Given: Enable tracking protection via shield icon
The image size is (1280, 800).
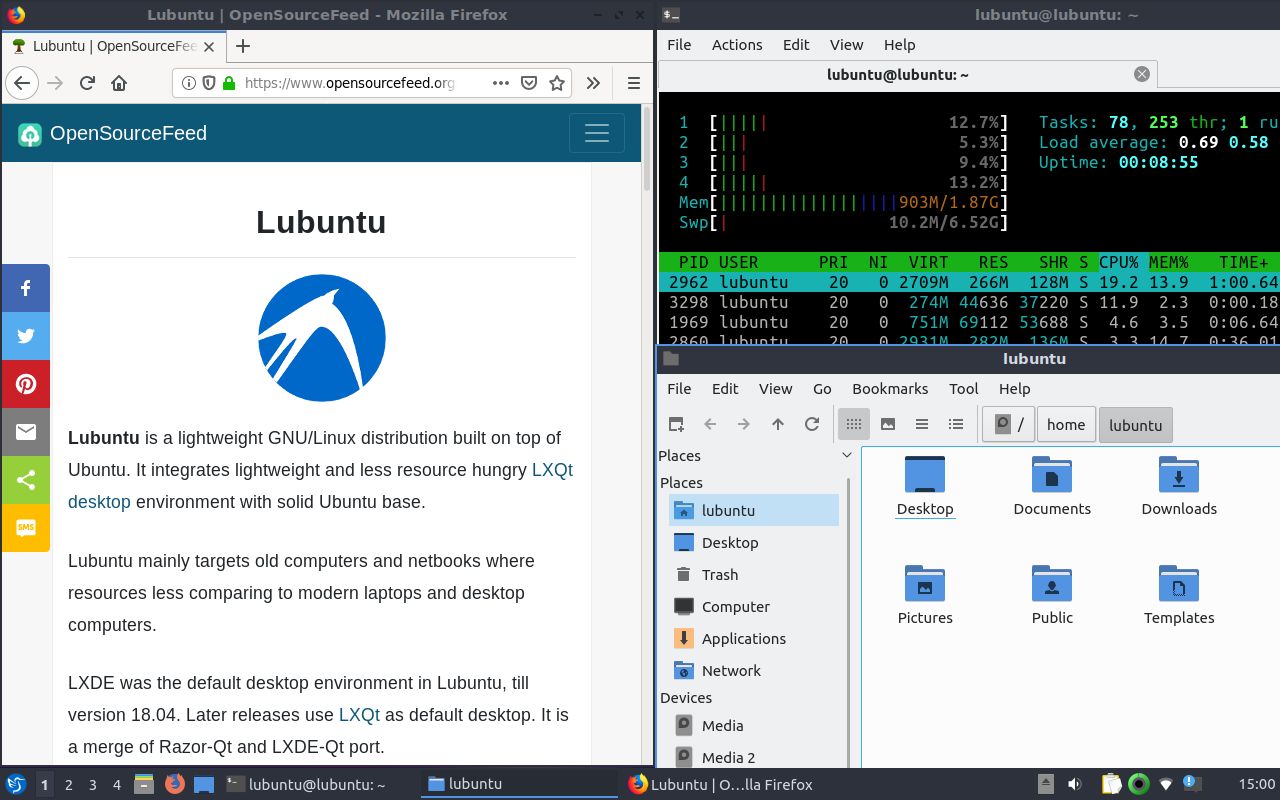Looking at the screenshot, I should tap(209, 83).
